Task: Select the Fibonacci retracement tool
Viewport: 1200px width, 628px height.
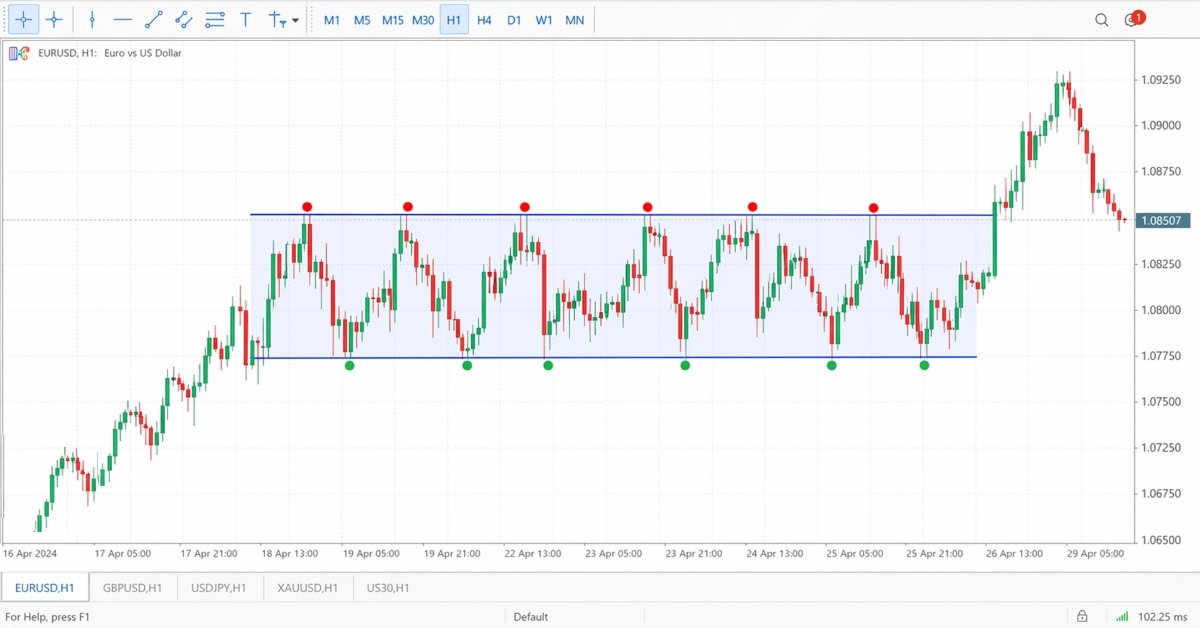Action: tap(214, 19)
